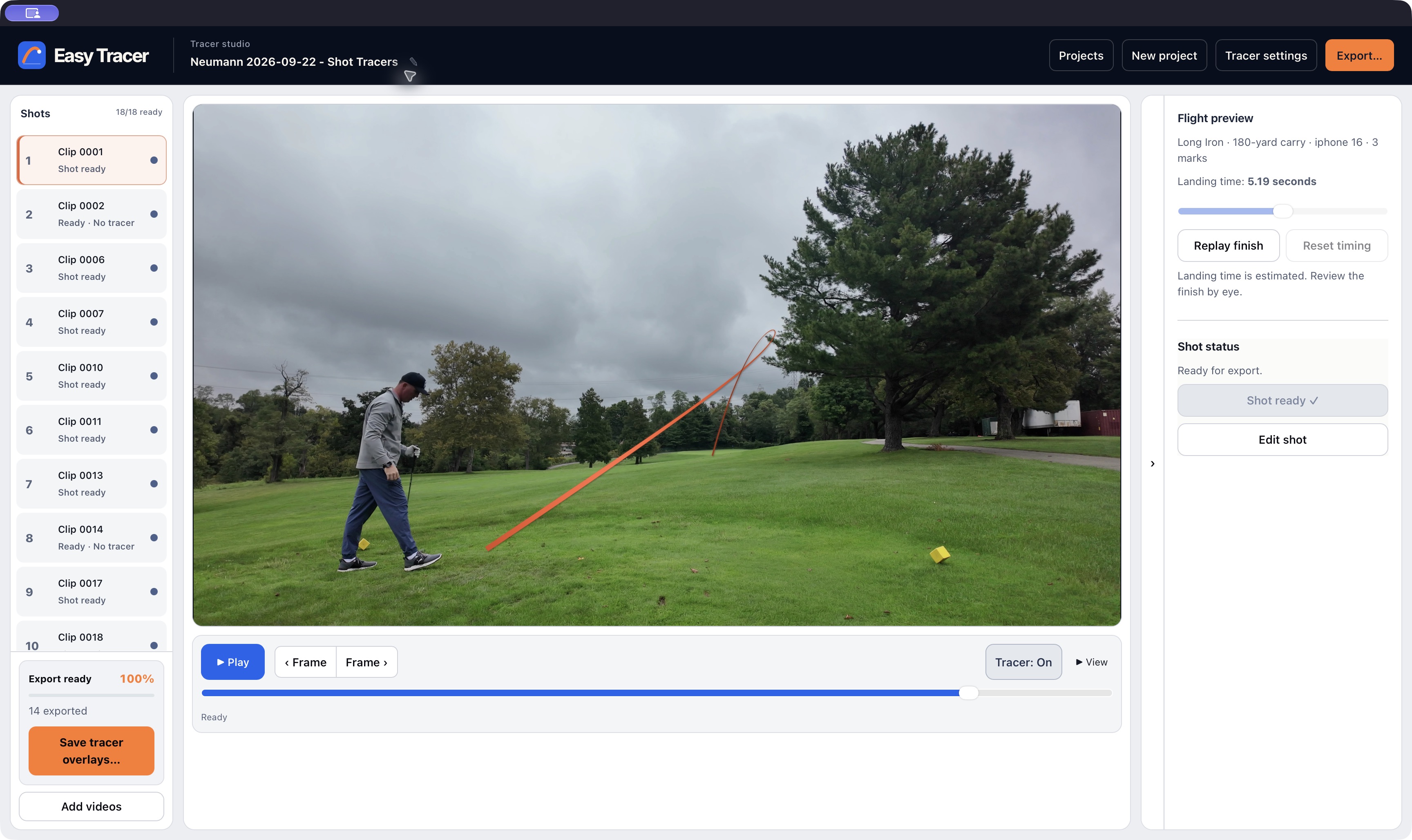
Task: Advance with the Frame › button
Action: tap(367, 662)
